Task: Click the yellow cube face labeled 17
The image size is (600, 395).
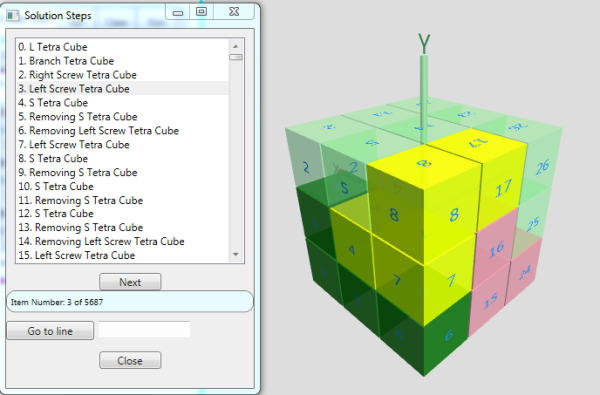Action: point(502,191)
